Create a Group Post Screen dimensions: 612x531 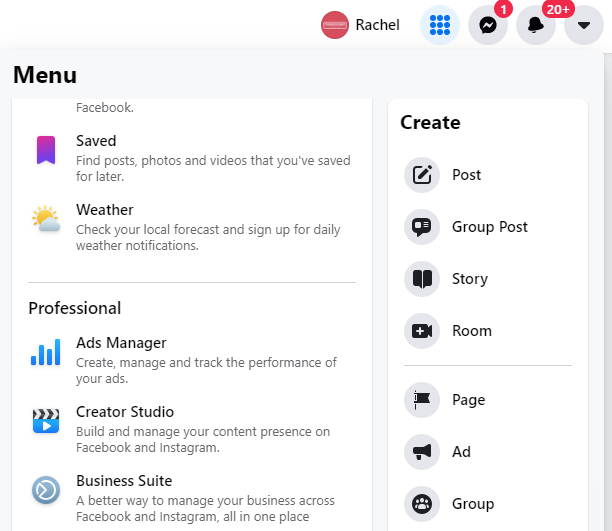[488, 227]
